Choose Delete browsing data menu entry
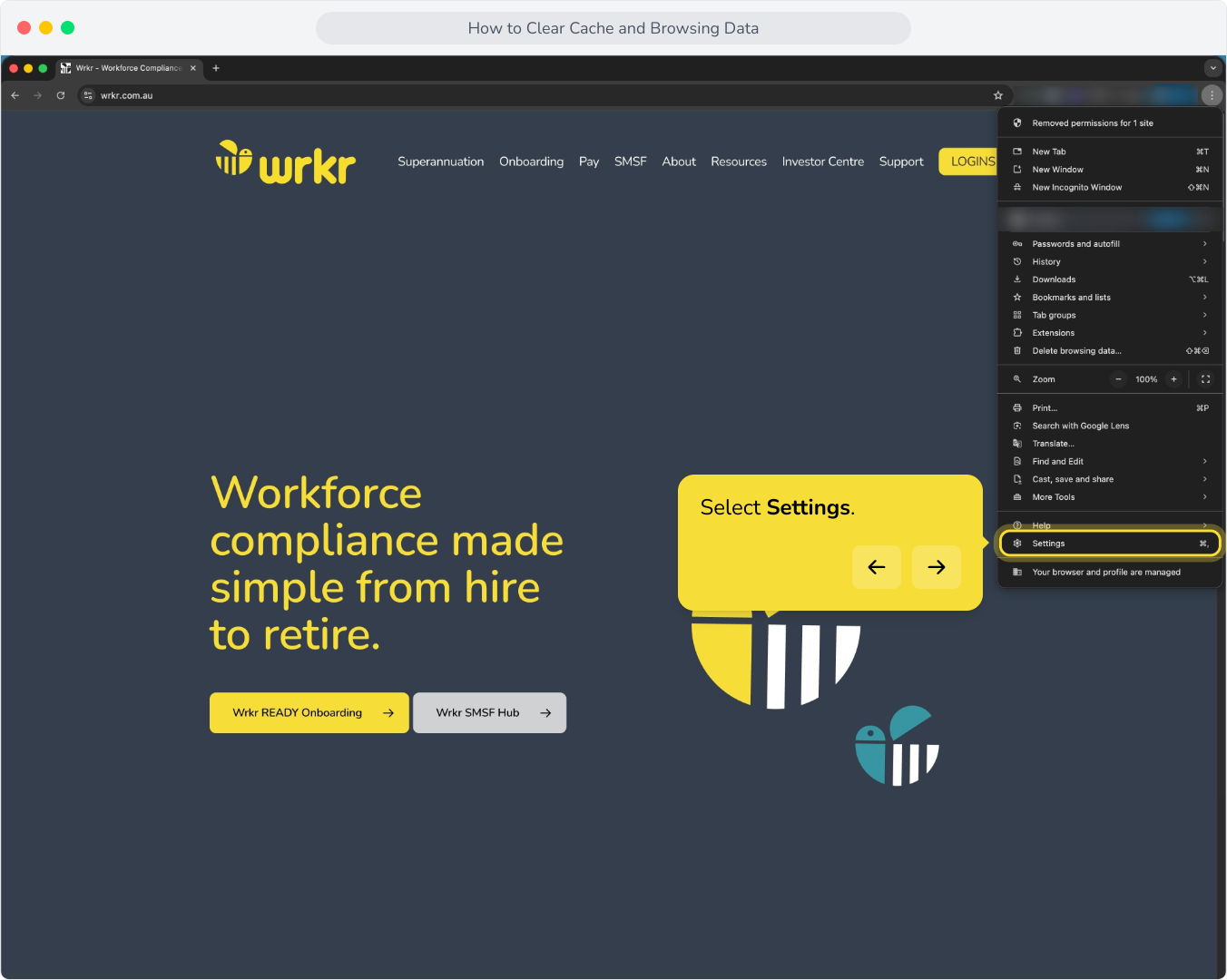This screenshot has height=980, width=1227. pos(1109,351)
